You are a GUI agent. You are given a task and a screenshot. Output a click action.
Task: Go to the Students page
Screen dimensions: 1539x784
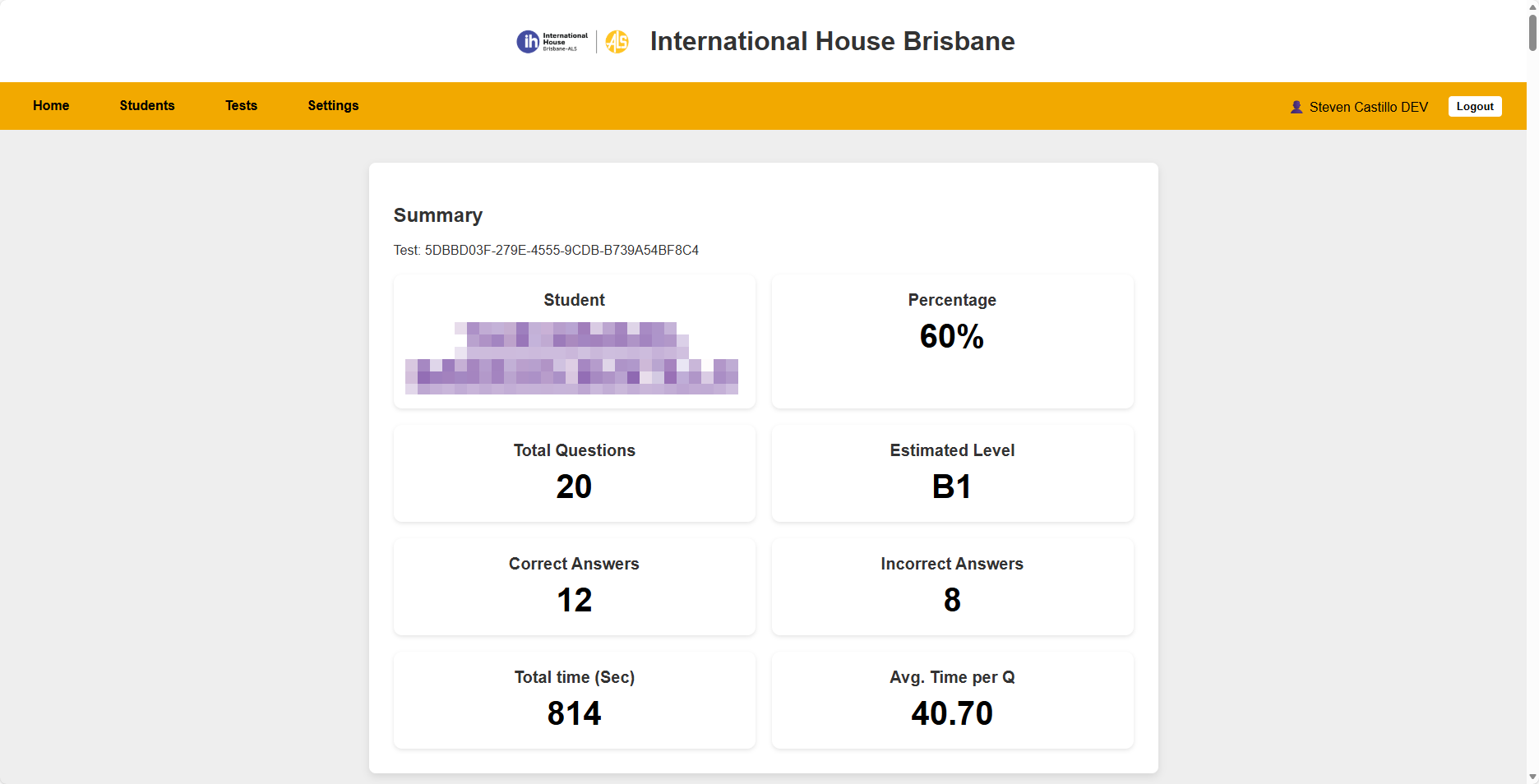tap(147, 105)
